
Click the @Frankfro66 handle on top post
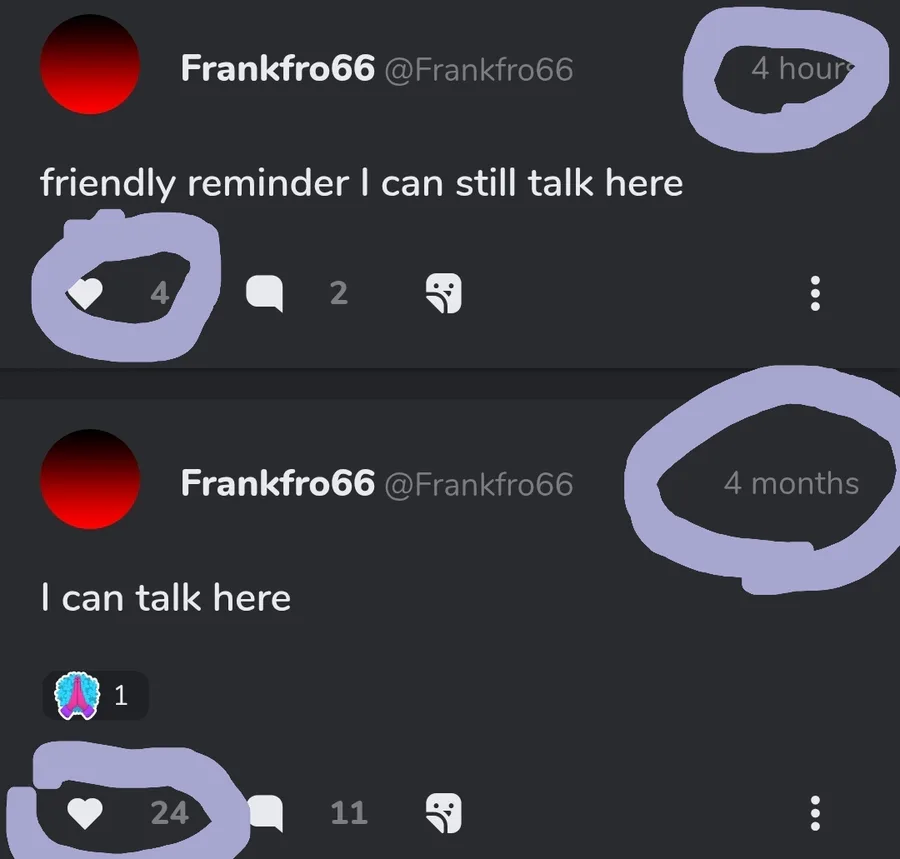pyautogui.click(x=479, y=70)
